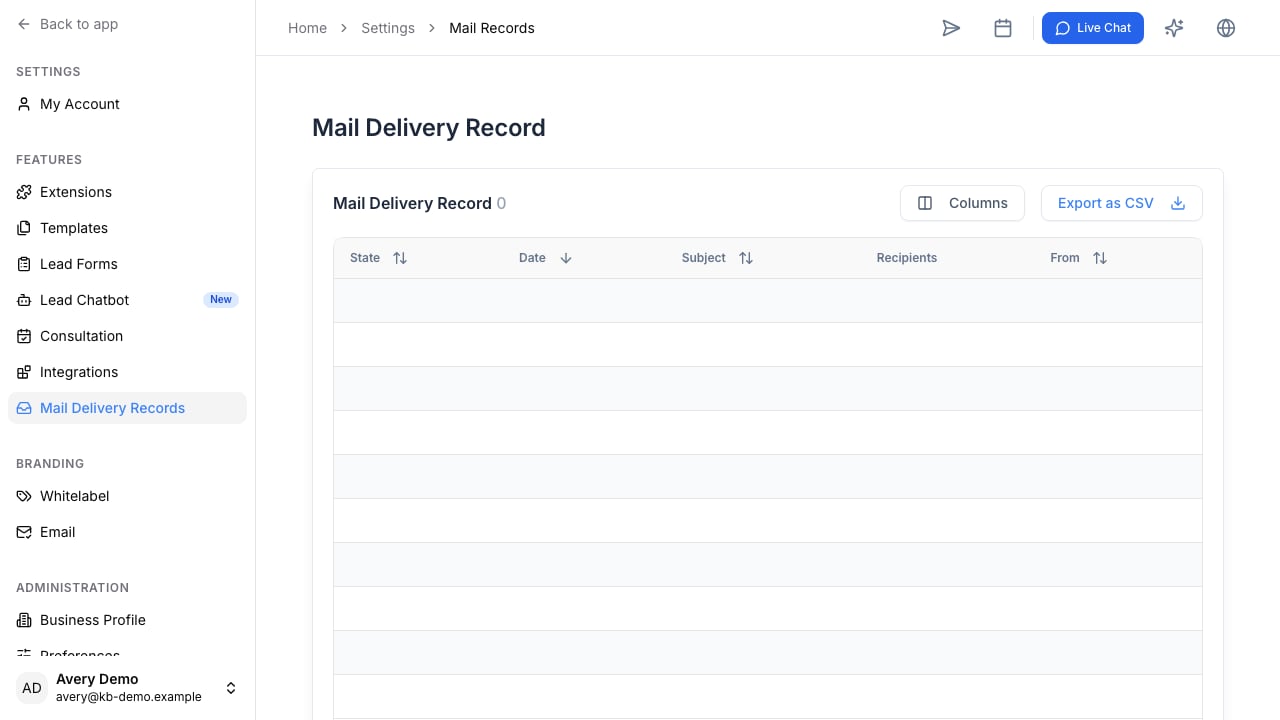
Task: Open Whitelabel branding settings
Action: tap(127, 496)
